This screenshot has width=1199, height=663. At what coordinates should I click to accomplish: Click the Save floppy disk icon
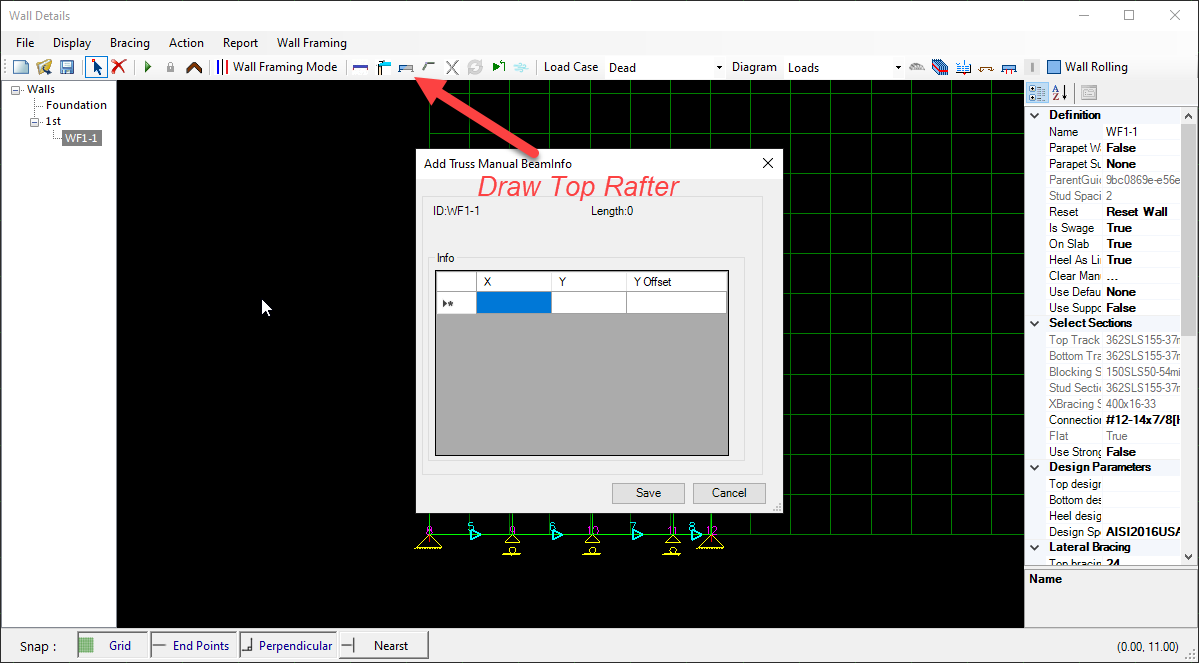click(x=67, y=67)
